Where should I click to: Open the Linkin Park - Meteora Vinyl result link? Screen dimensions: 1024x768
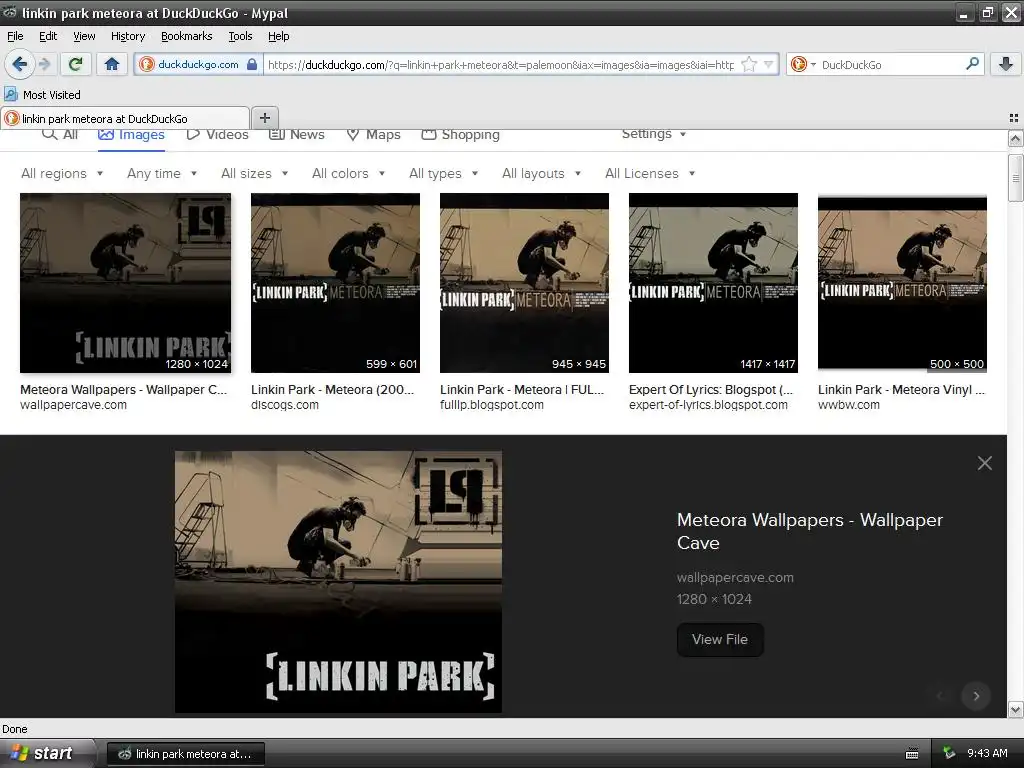click(901, 389)
